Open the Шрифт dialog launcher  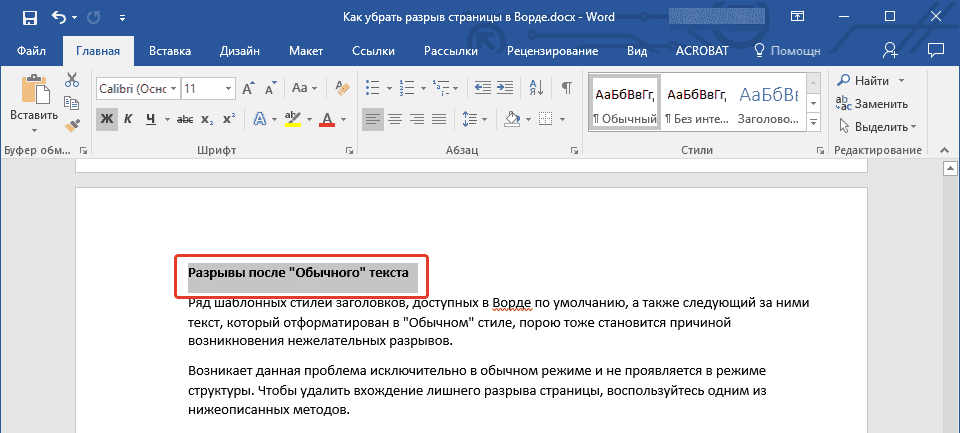click(x=350, y=150)
